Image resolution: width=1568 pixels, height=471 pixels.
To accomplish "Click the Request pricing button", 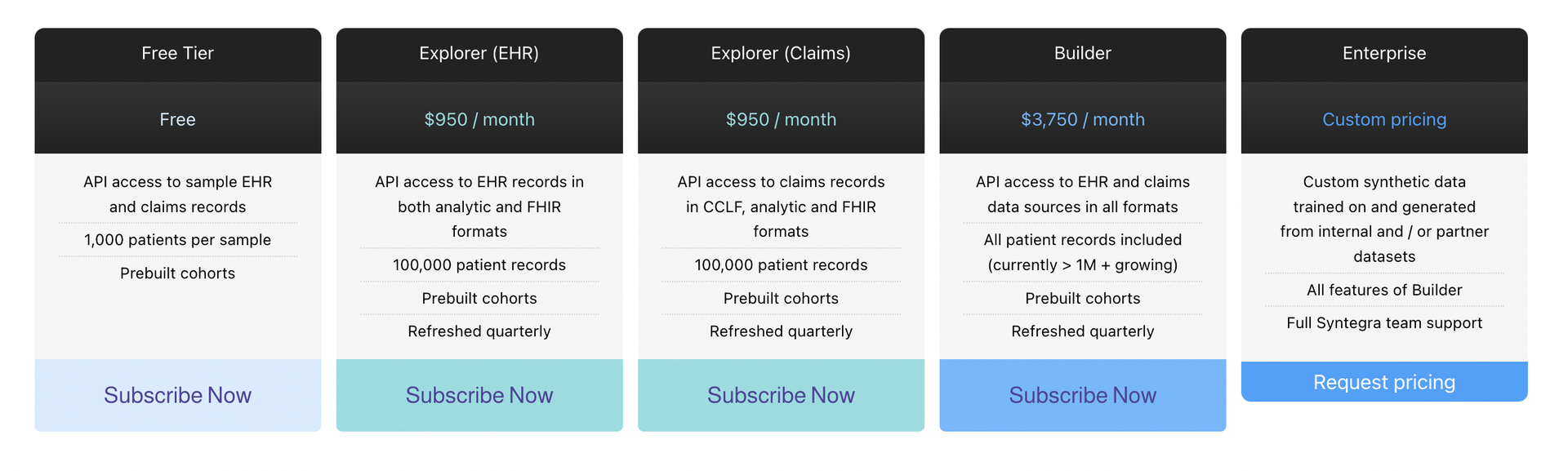I will tap(1384, 382).
